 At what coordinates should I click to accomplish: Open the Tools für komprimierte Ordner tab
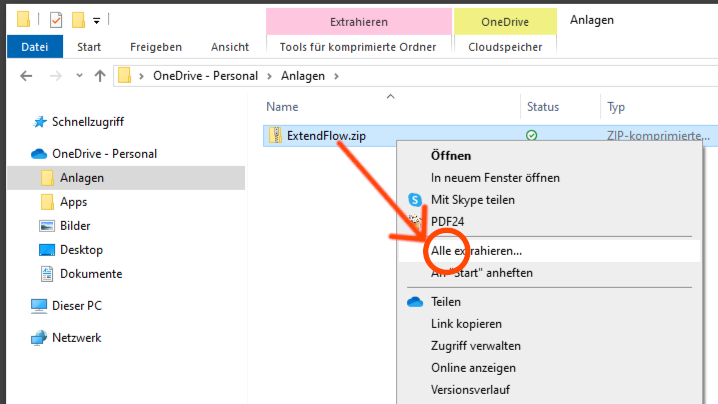358,47
